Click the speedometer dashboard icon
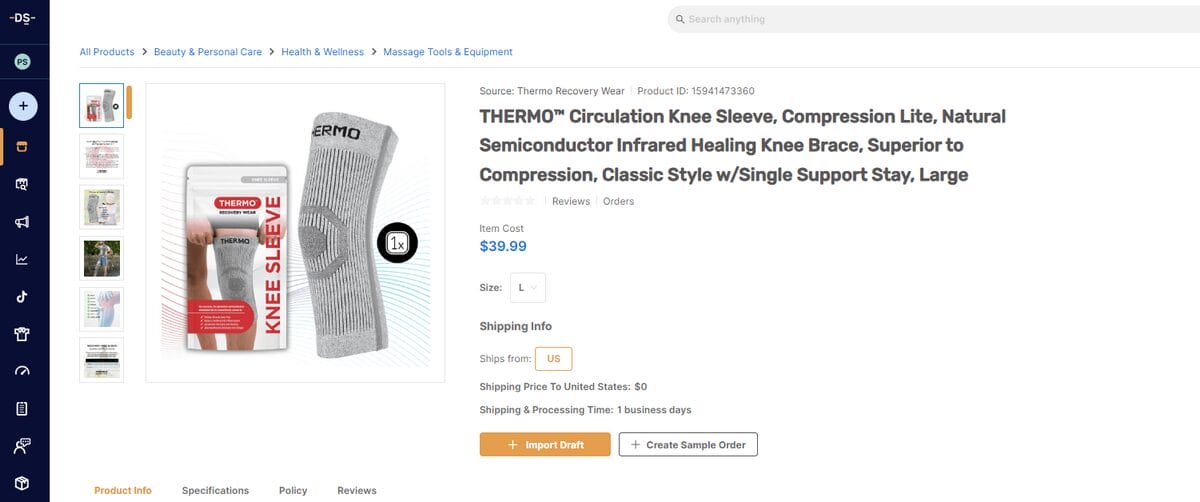The image size is (1200, 502). click(x=22, y=371)
